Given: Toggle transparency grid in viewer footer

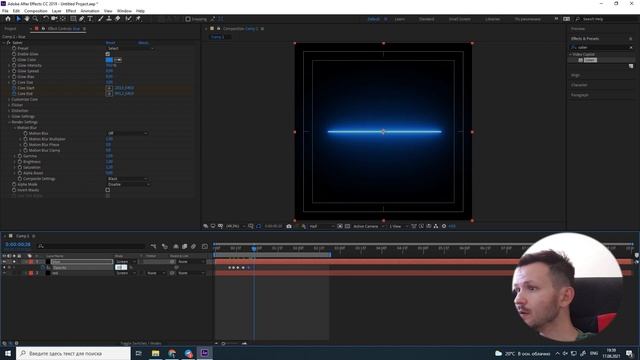Looking at the screenshot, I should [347, 226].
